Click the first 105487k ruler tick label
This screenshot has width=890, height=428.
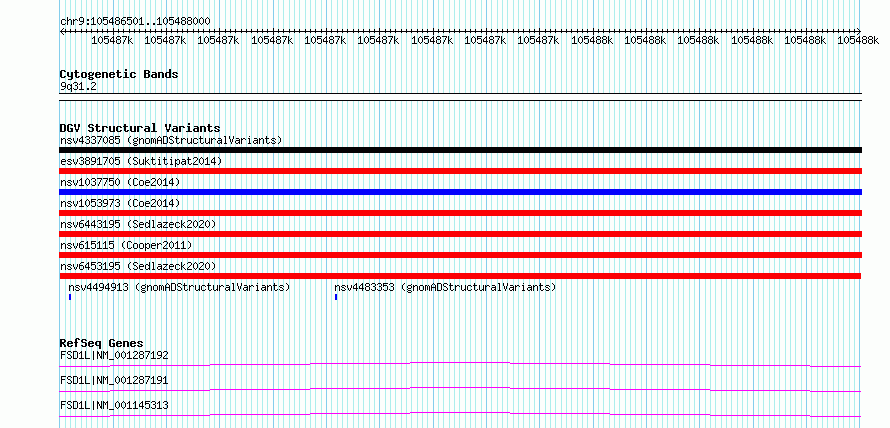tap(112, 40)
